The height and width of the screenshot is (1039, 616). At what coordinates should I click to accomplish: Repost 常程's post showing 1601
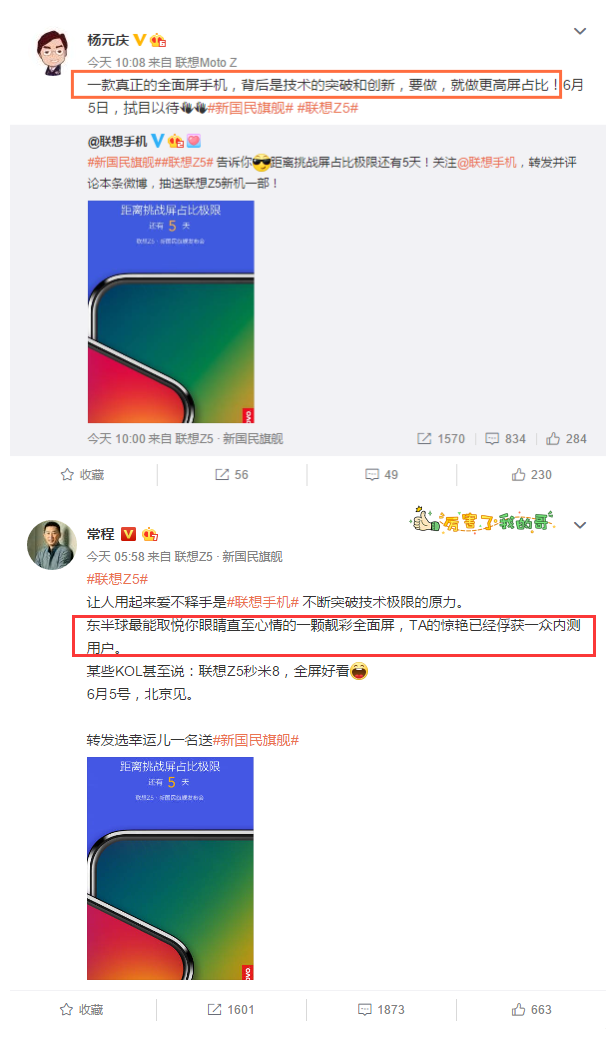click(231, 1009)
